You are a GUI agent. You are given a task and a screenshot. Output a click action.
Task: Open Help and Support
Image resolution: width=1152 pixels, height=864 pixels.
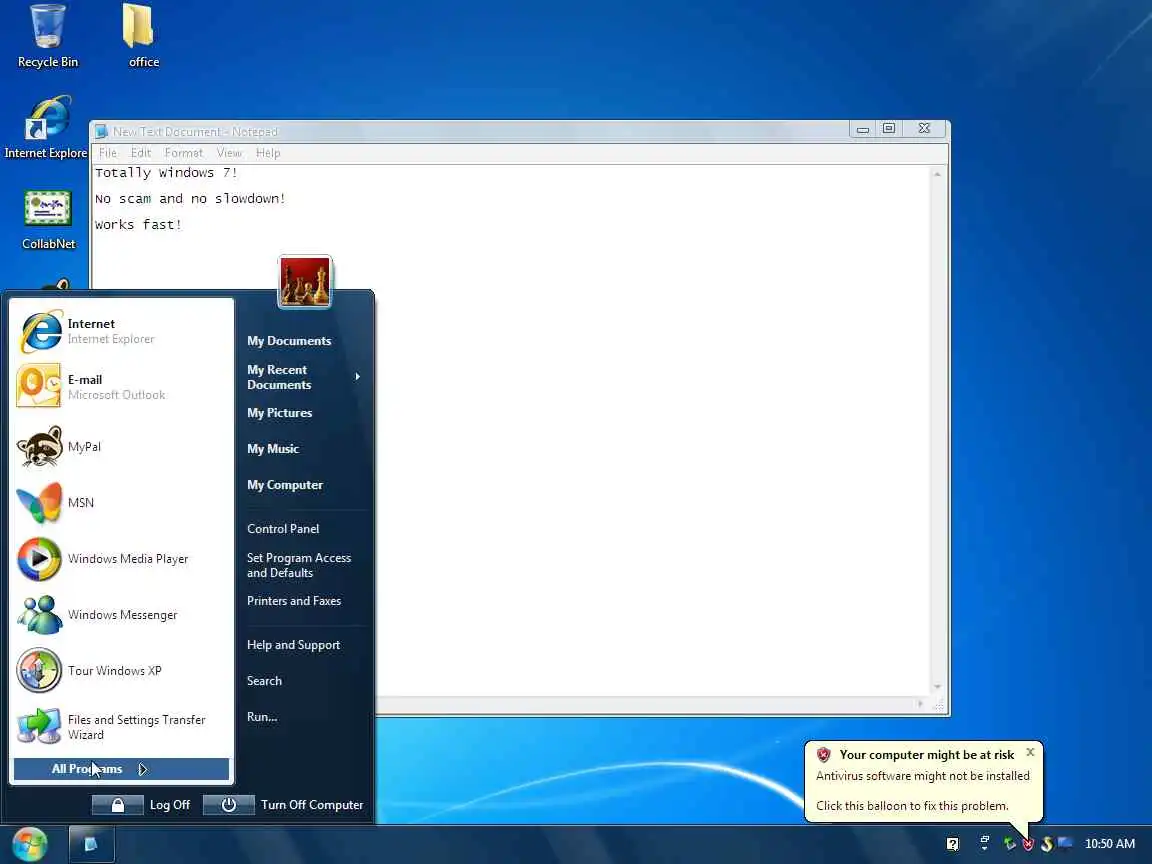tap(294, 645)
